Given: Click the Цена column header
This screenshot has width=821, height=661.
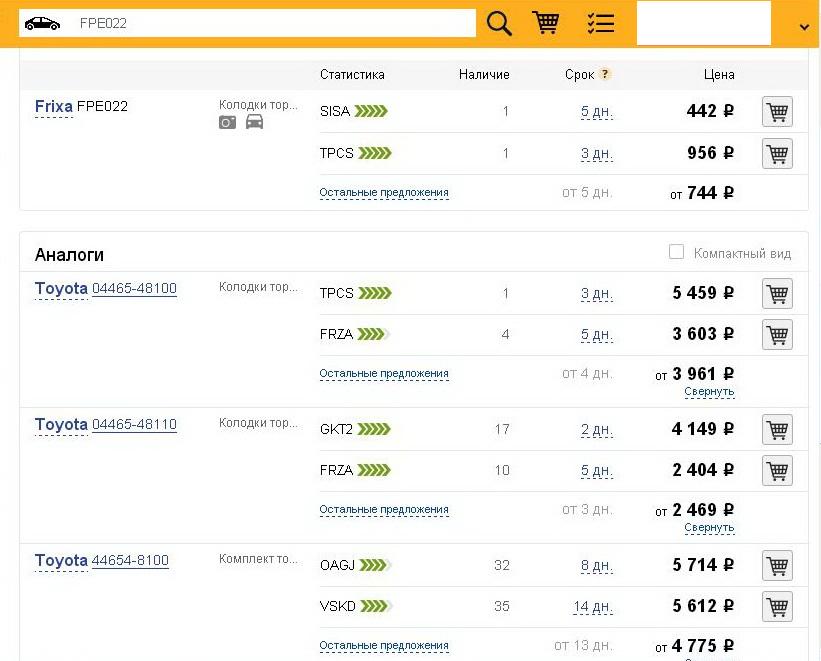Looking at the screenshot, I should pos(719,74).
